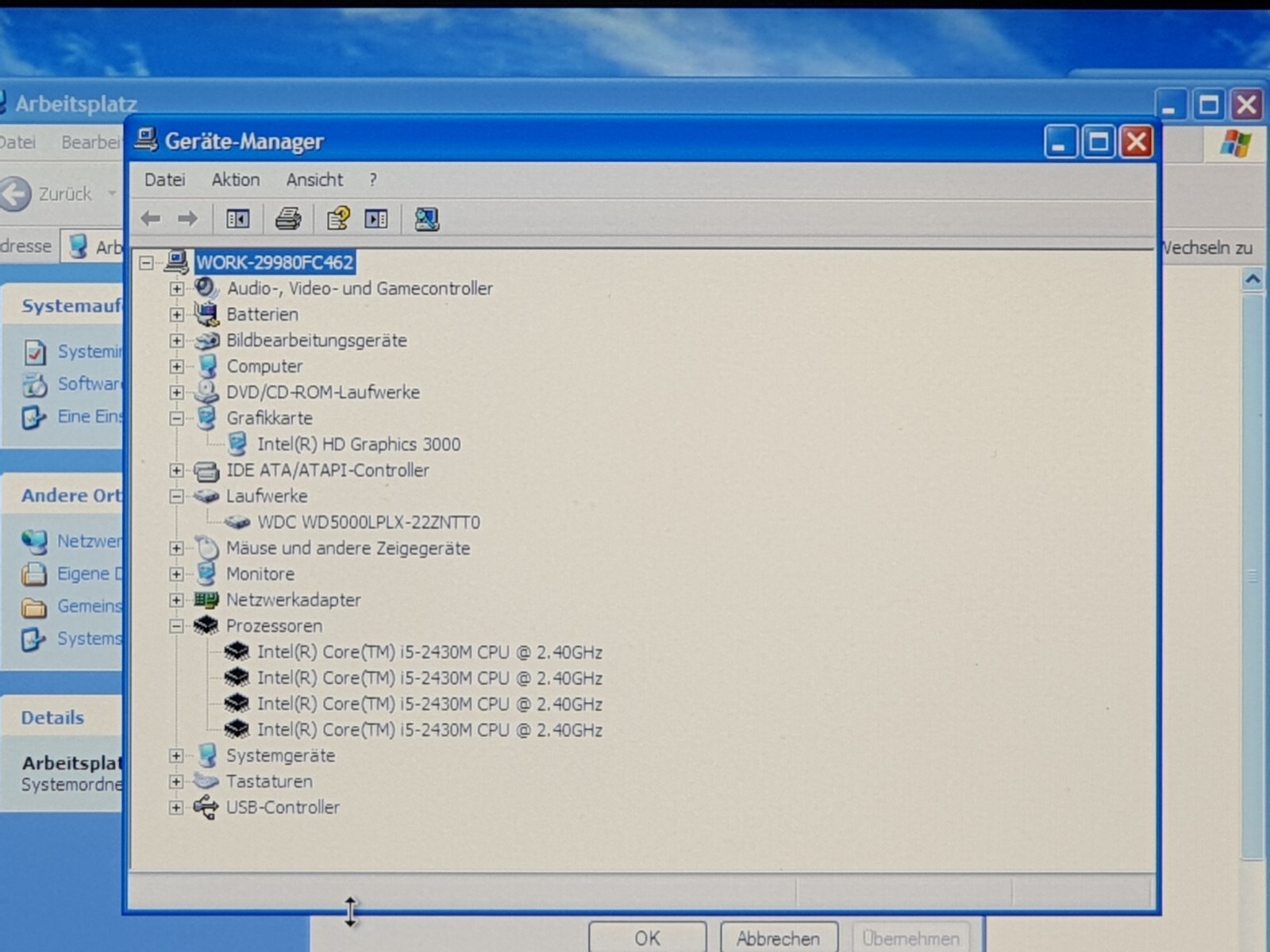This screenshot has width=1270, height=952.
Task: Select the Tastaturen category icon
Action: tap(206, 781)
